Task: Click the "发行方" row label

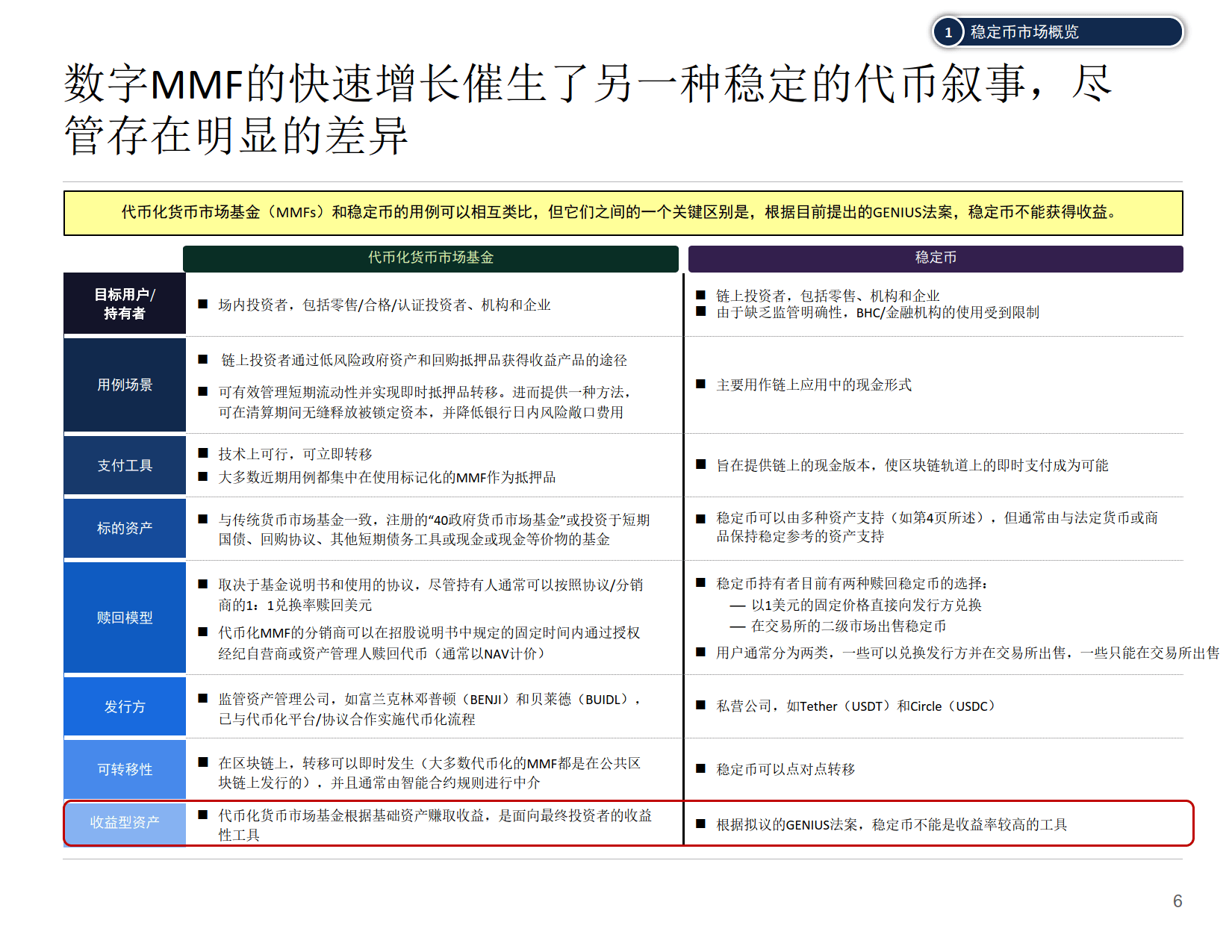Action: pyautogui.click(x=124, y=706)
